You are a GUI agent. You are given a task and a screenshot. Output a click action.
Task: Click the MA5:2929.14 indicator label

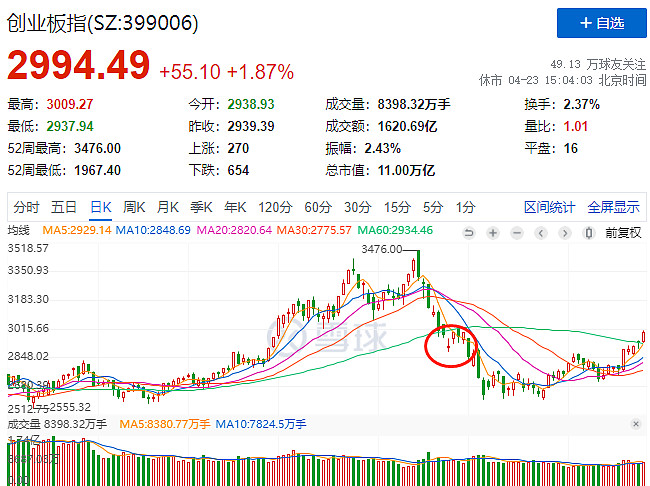tap(77, 230)
